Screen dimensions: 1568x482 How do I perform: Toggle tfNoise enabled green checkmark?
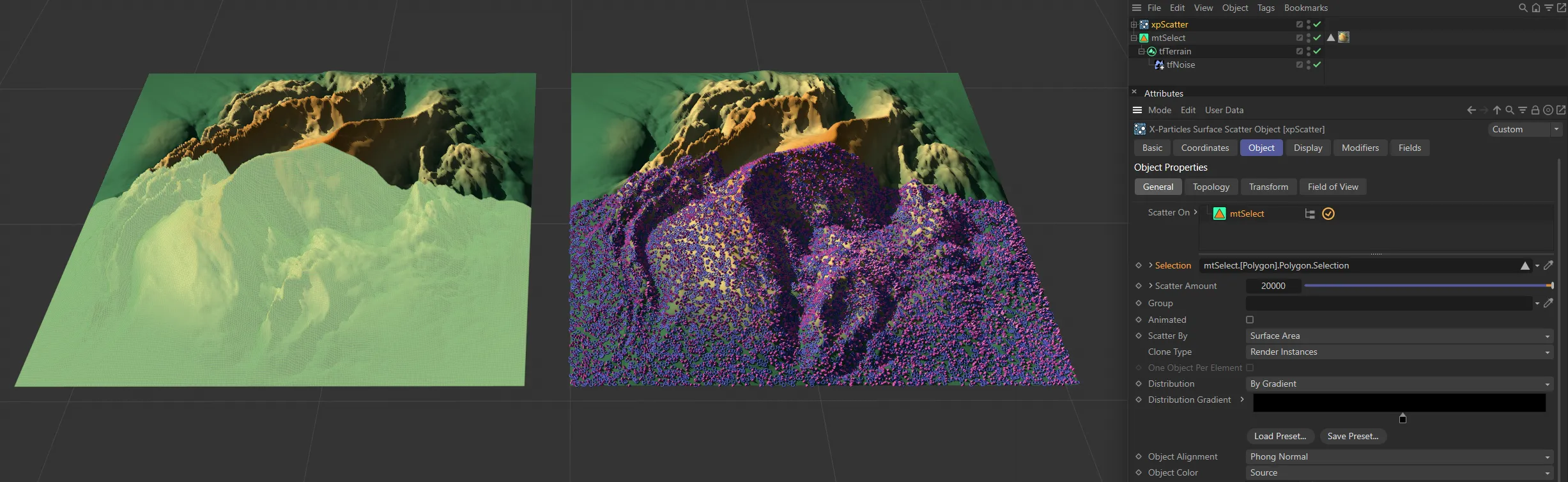coord(1317,65)
